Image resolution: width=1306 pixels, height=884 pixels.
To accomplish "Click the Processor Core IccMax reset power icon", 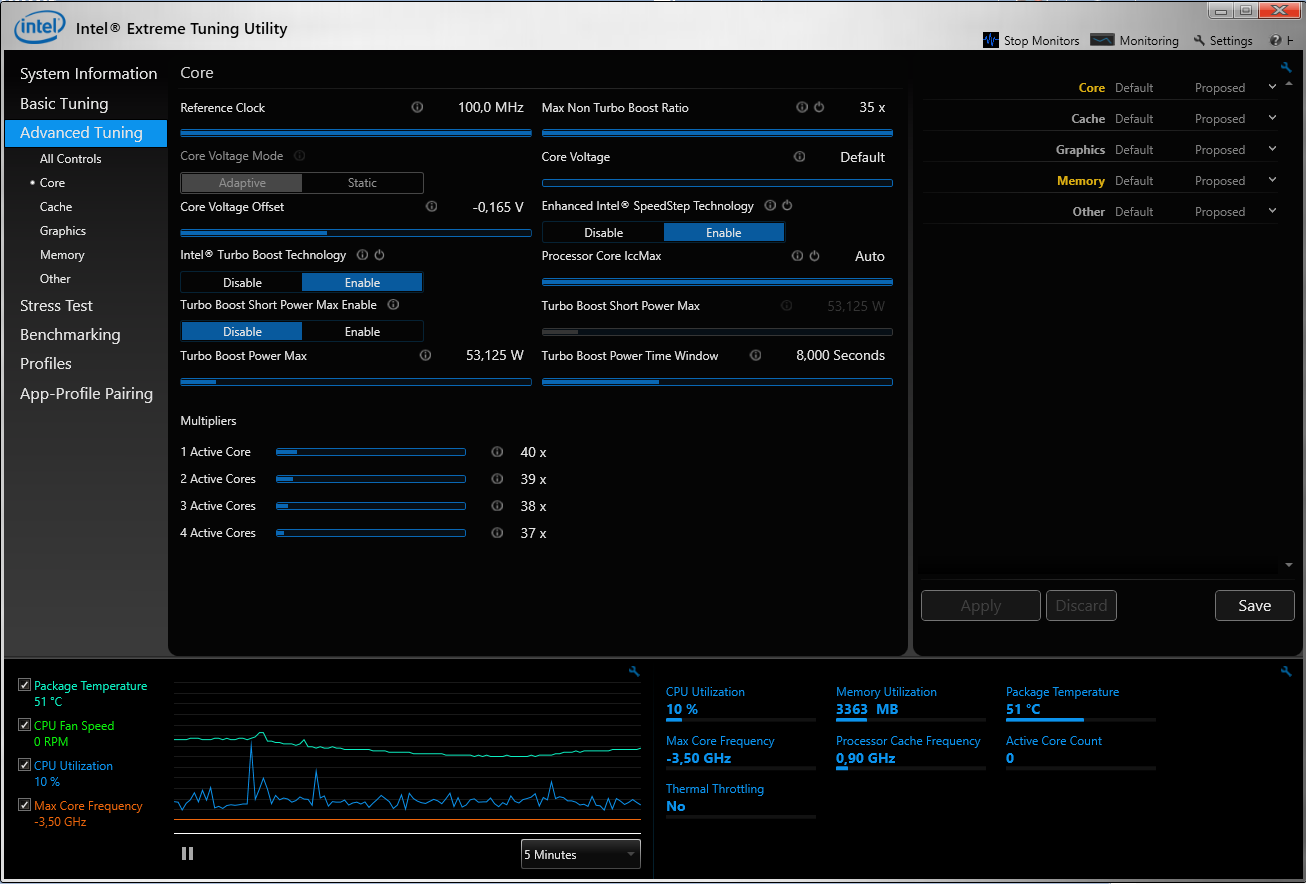I will pos(814,256).
